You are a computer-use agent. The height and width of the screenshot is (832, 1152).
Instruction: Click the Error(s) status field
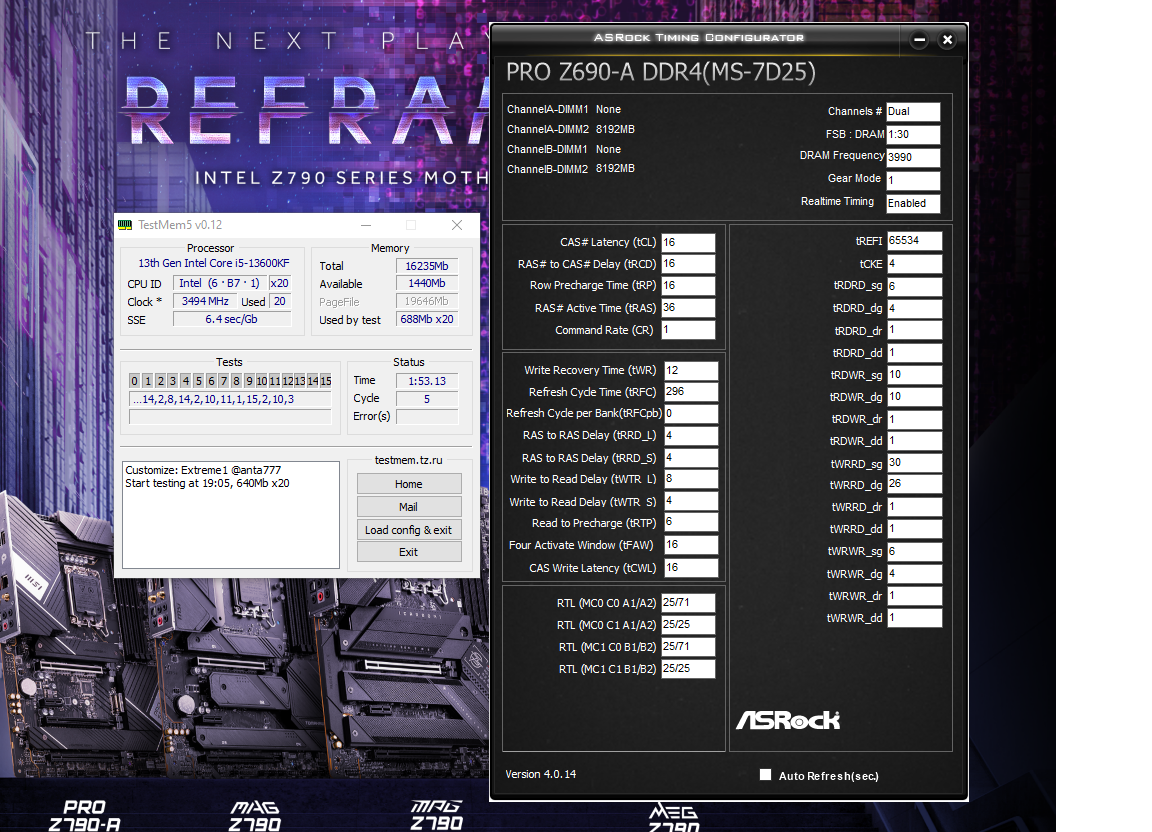[427, 417]
